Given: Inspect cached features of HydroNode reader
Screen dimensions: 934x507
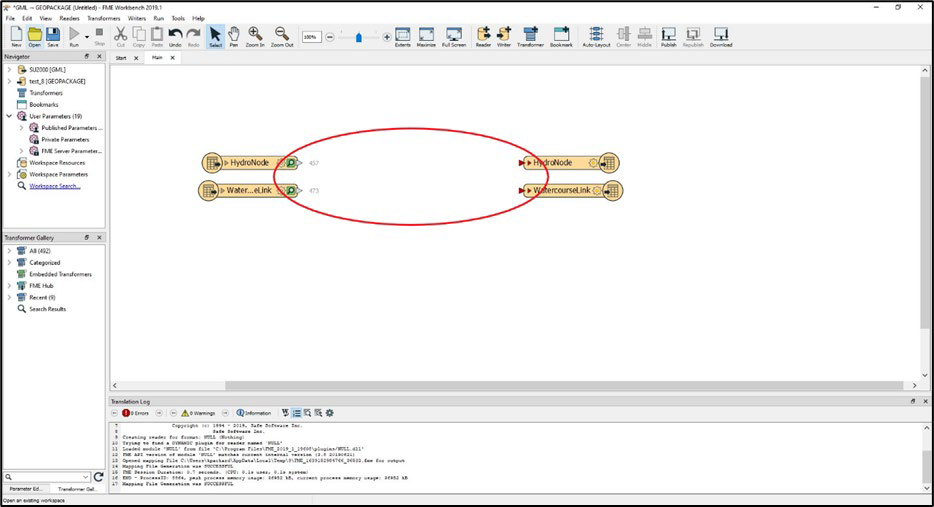Looking at the screenshot, I should pyautogui.click(x=291, y=163).
